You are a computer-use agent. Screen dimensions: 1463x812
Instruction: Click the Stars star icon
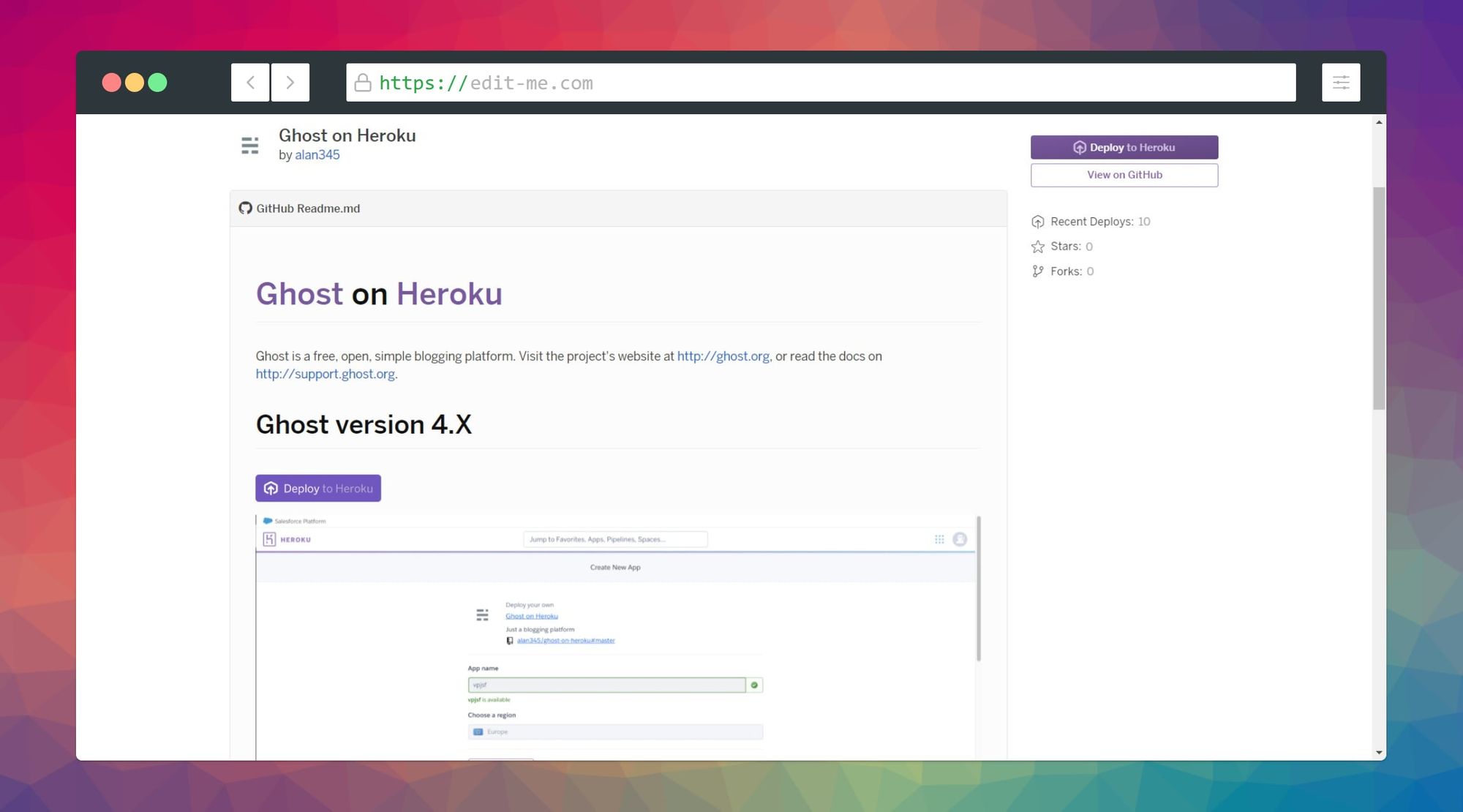pyautogui.click(x=1038, y=247)
